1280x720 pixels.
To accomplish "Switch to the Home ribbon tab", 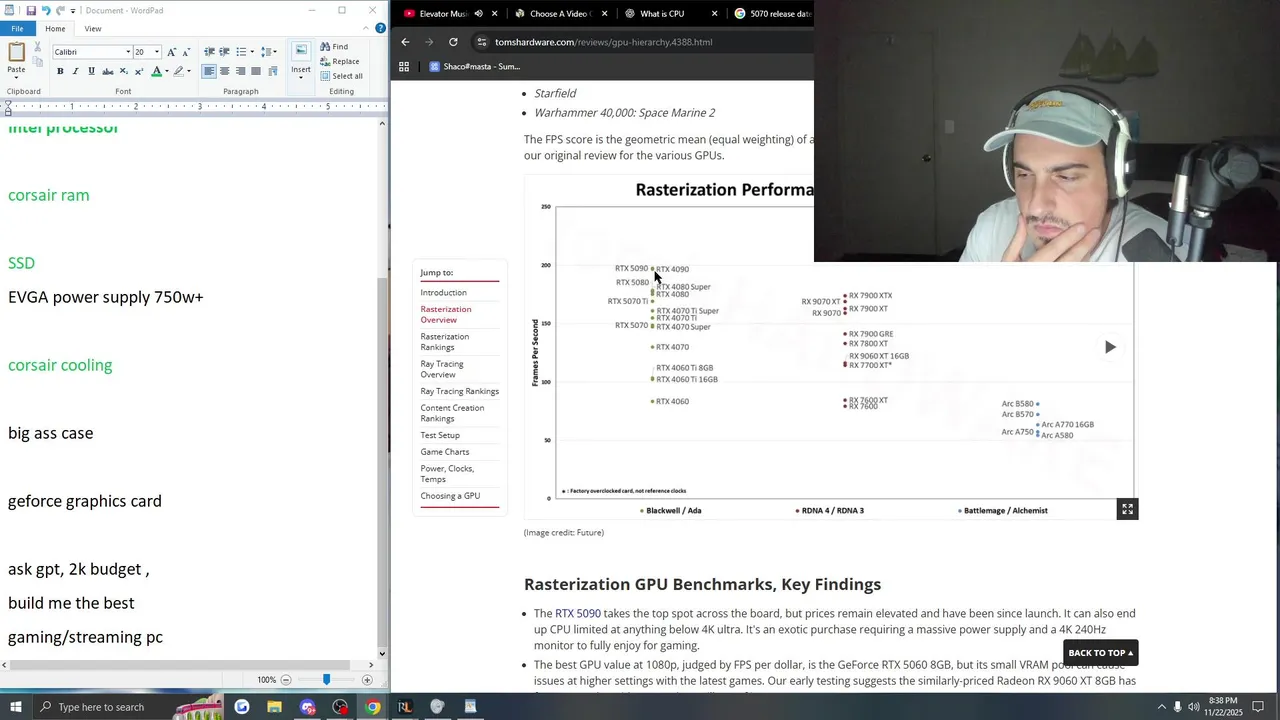I will coord(55,29).
